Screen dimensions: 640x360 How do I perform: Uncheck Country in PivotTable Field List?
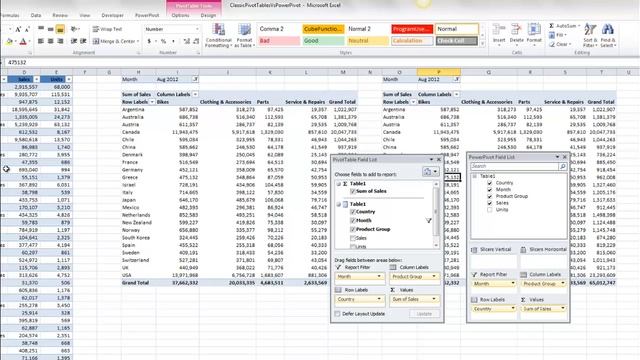tap(353, 212)
